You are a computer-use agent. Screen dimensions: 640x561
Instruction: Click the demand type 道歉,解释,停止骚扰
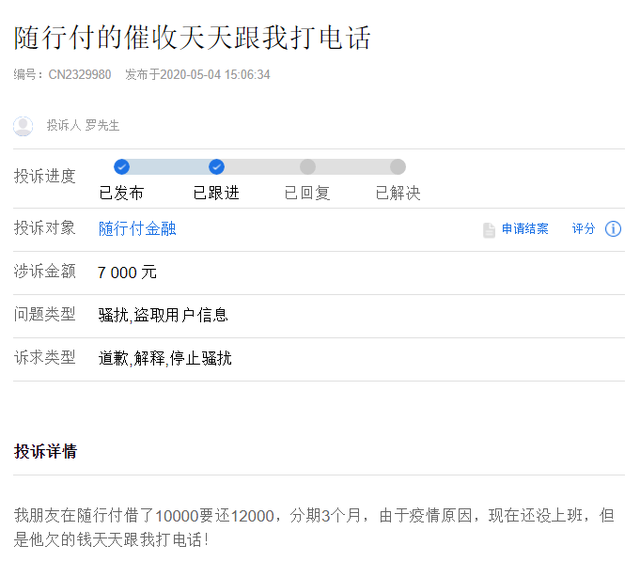click(x=165, y=358)
